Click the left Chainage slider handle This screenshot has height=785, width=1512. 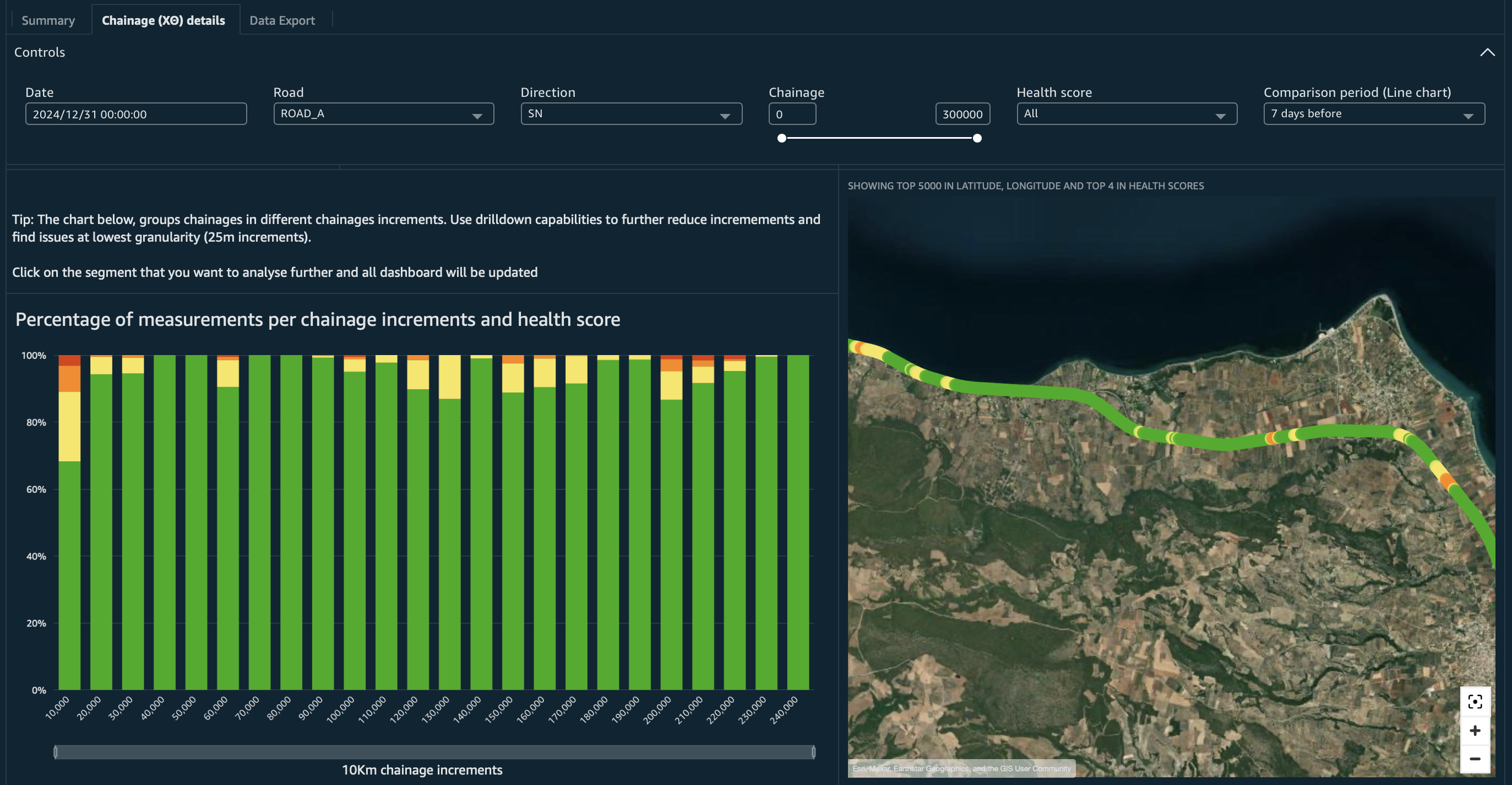781,139
